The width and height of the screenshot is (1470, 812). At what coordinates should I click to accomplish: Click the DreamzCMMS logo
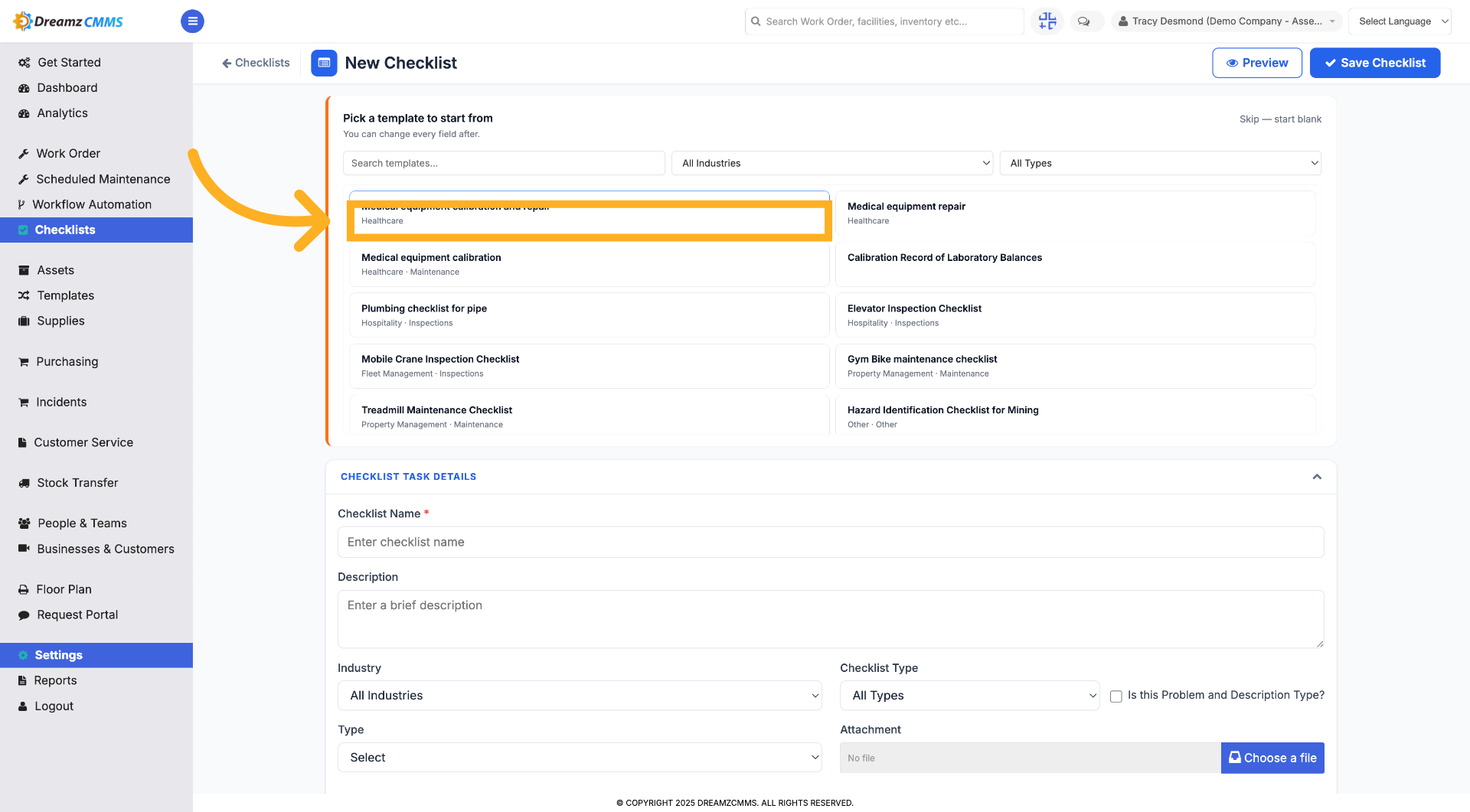(68, 21)
